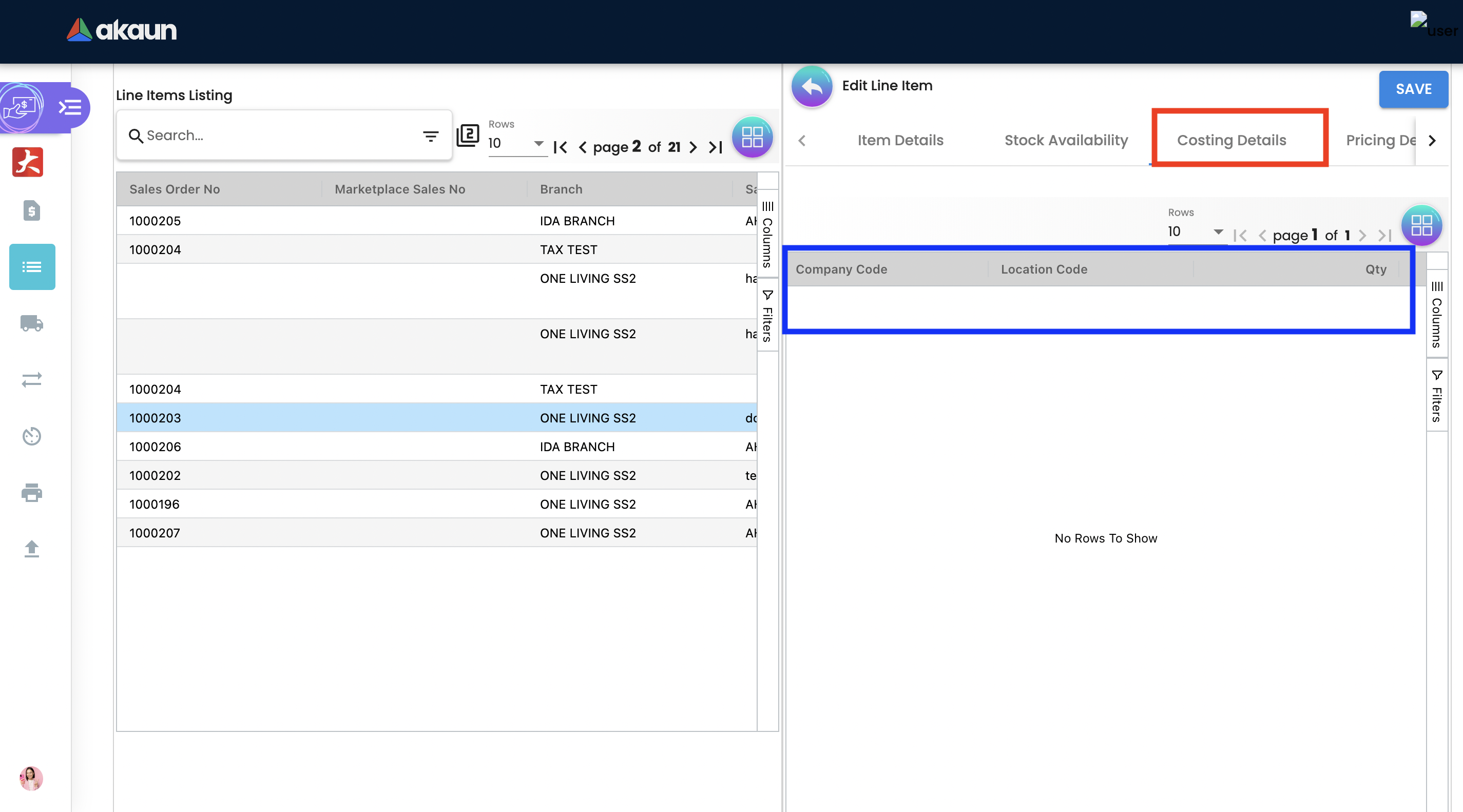Click the upload arrow sidebar icon
The width and height of the screenshot is (1463, 812).
(x=31, y=549)
